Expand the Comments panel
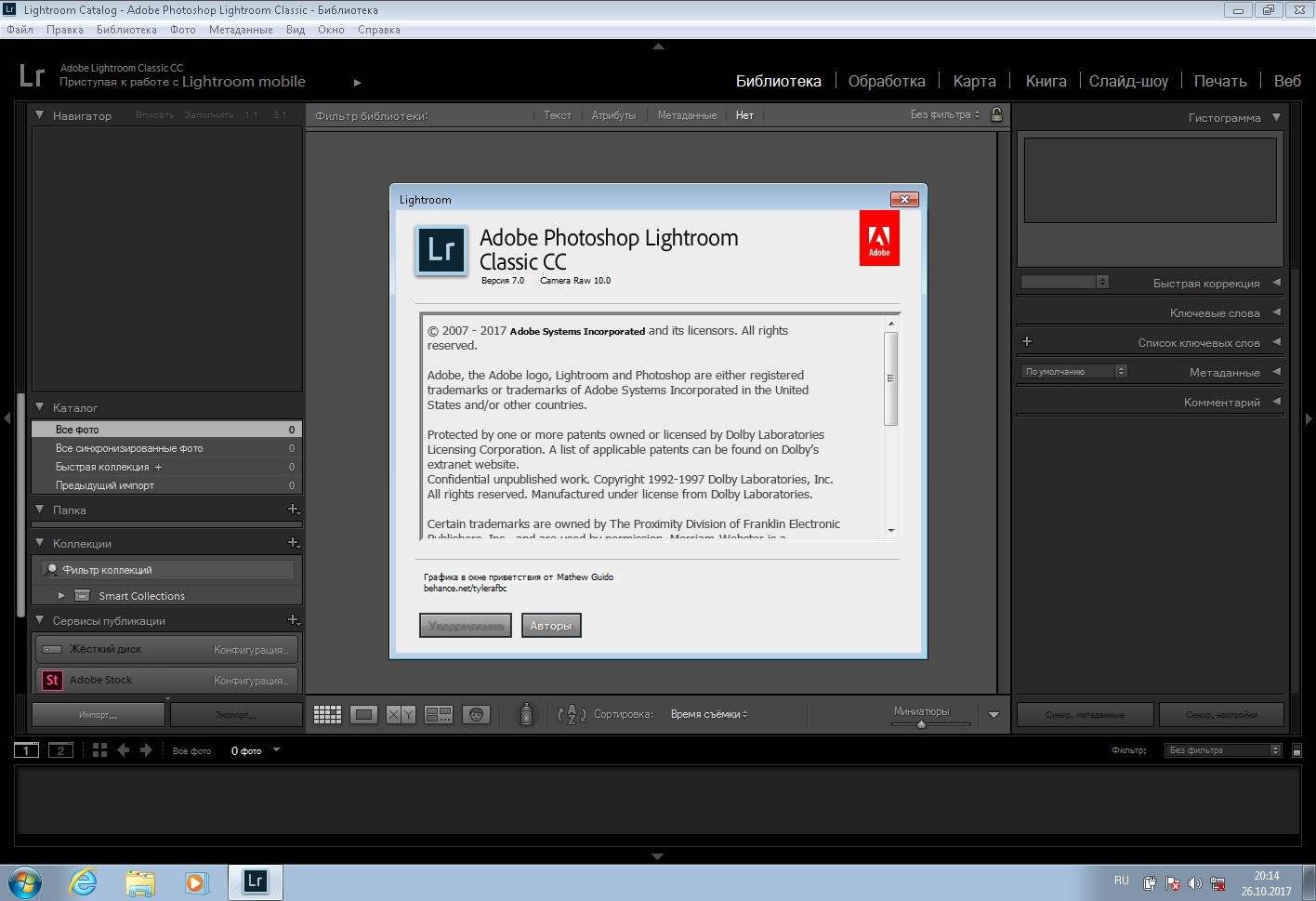Viewport: 1316px width, 901px height. click(x=1276, y=402)
